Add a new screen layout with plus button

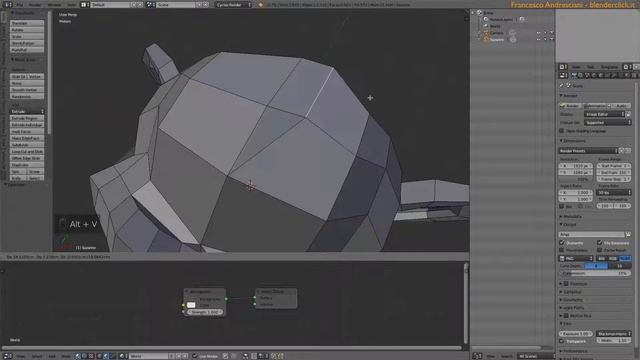[x=133, y=4]
